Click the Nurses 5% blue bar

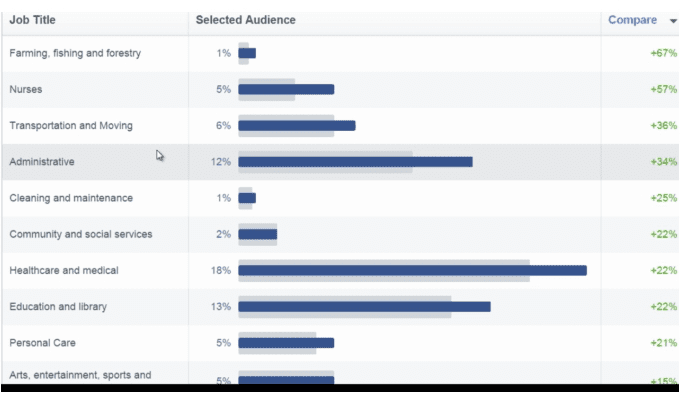click(286, 89)
